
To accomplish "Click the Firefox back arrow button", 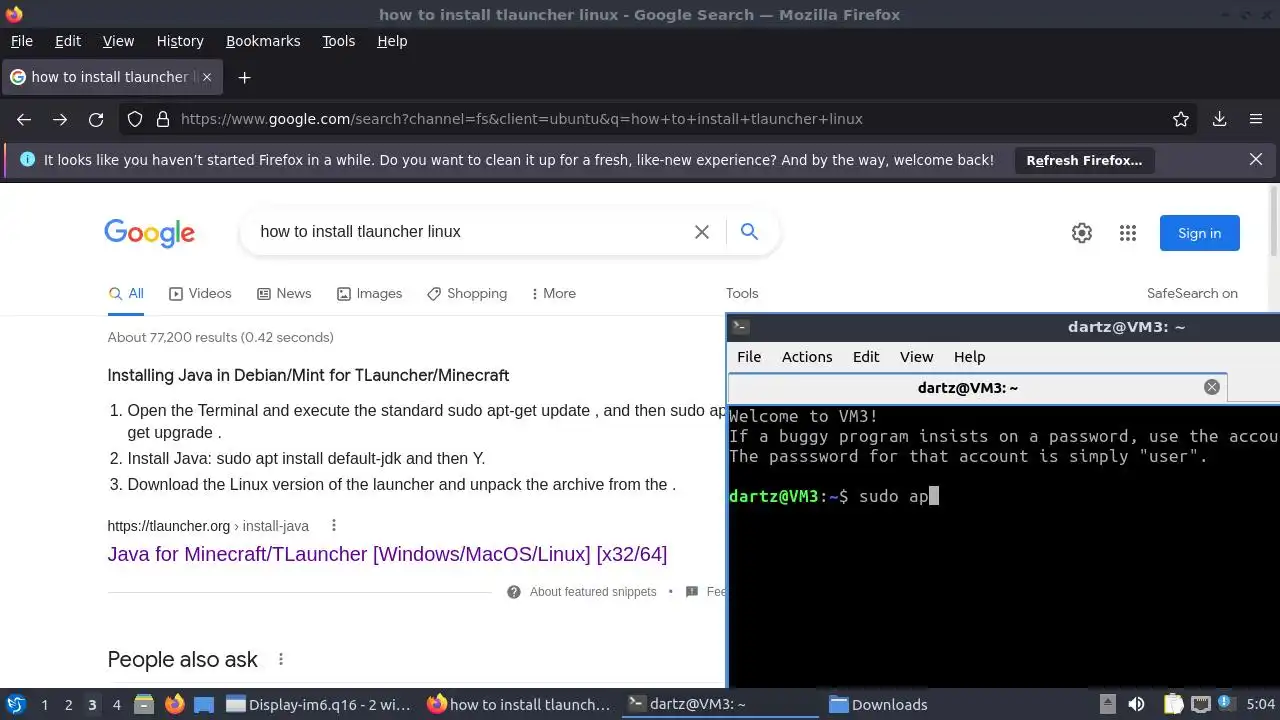I will pos(24,119).
